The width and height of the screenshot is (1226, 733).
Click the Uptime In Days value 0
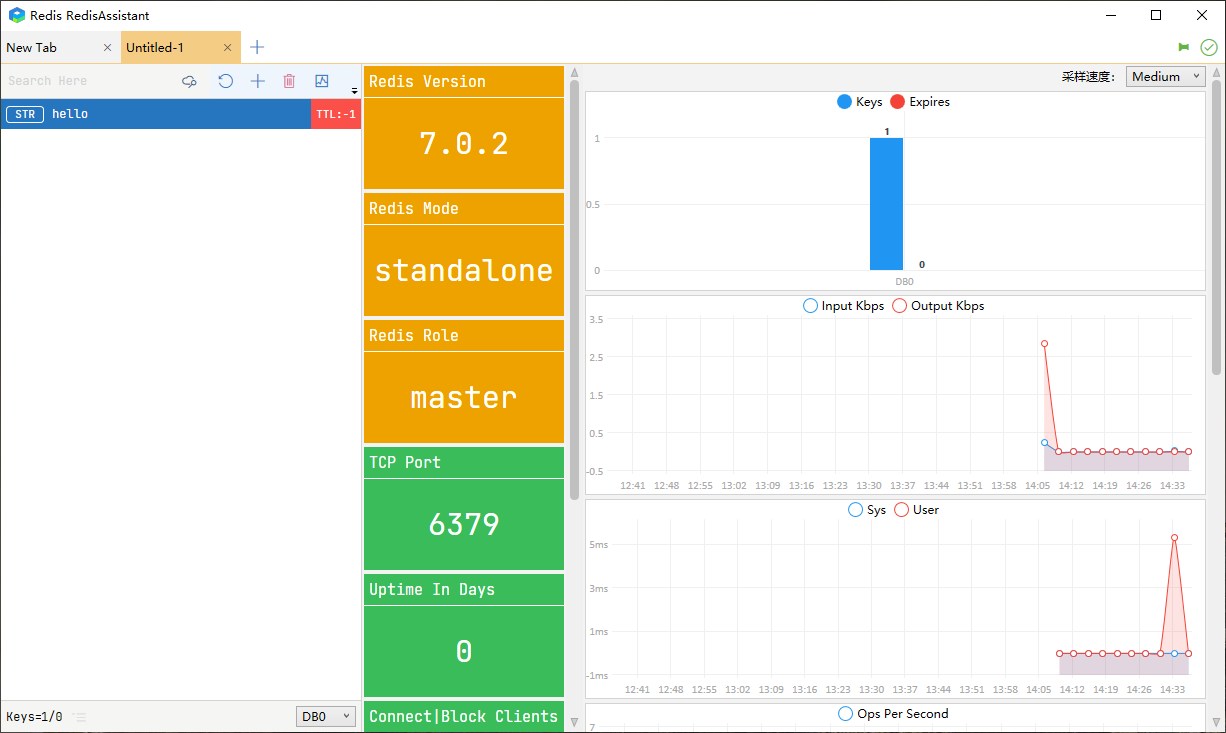[x=464, y=651]
